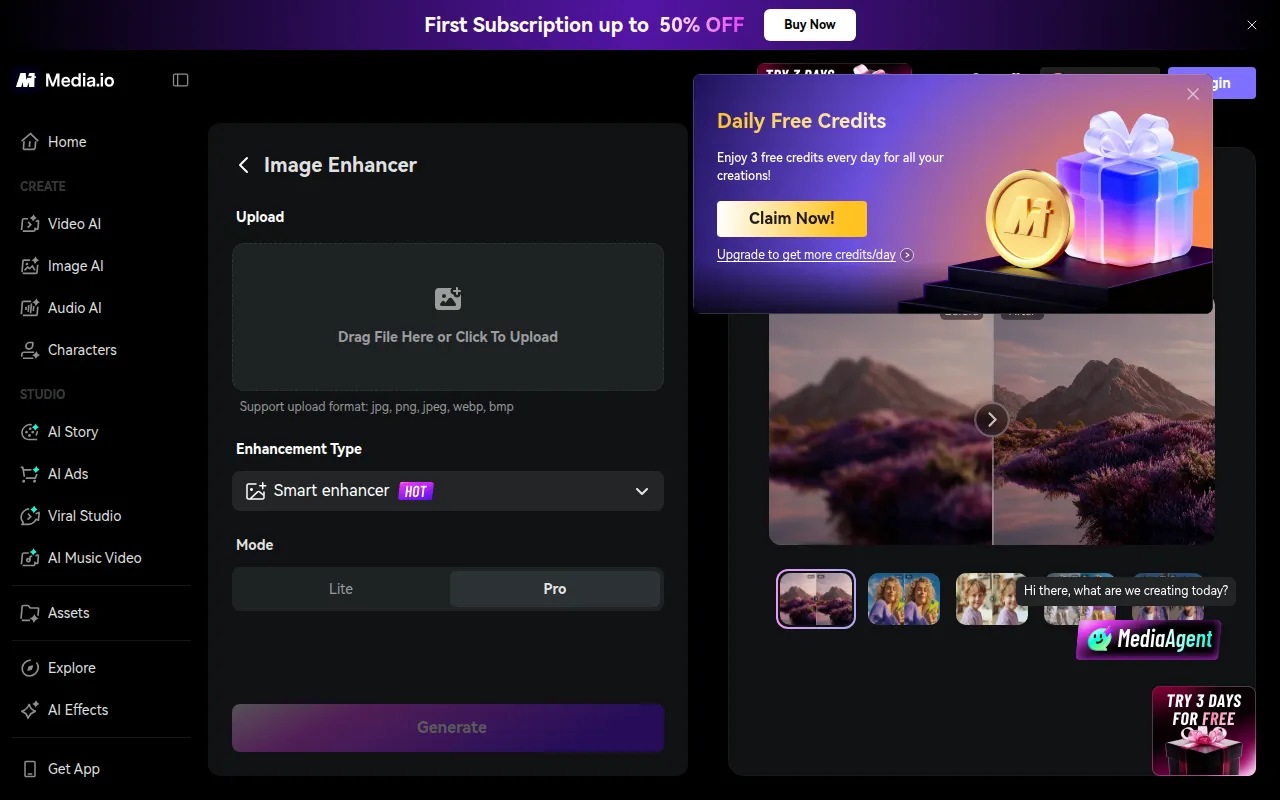Open the Smart enhancer dropdown
This screenshot has height=800, width=1280.
[448, 491]
